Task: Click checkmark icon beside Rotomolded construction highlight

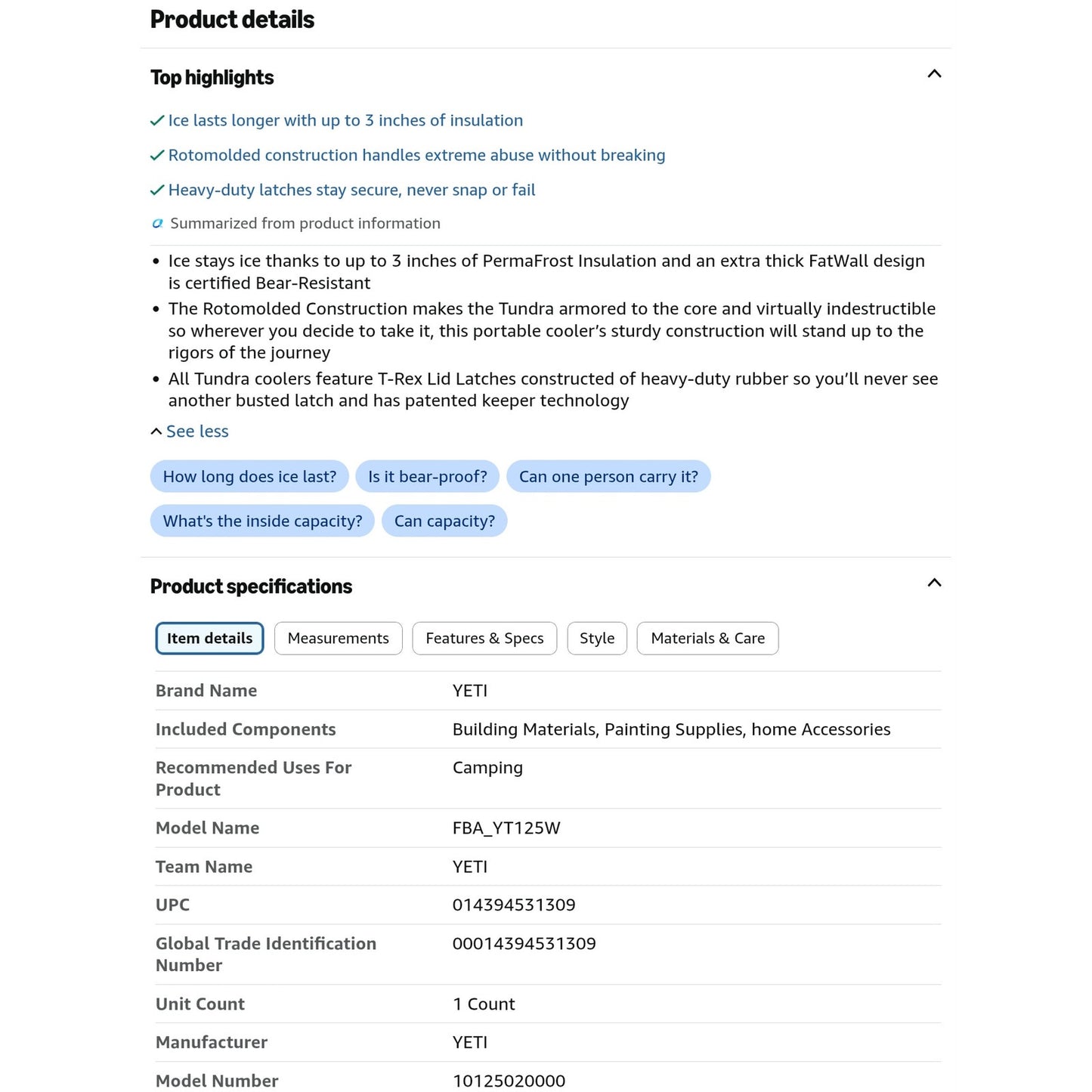Action: point(157,156)
